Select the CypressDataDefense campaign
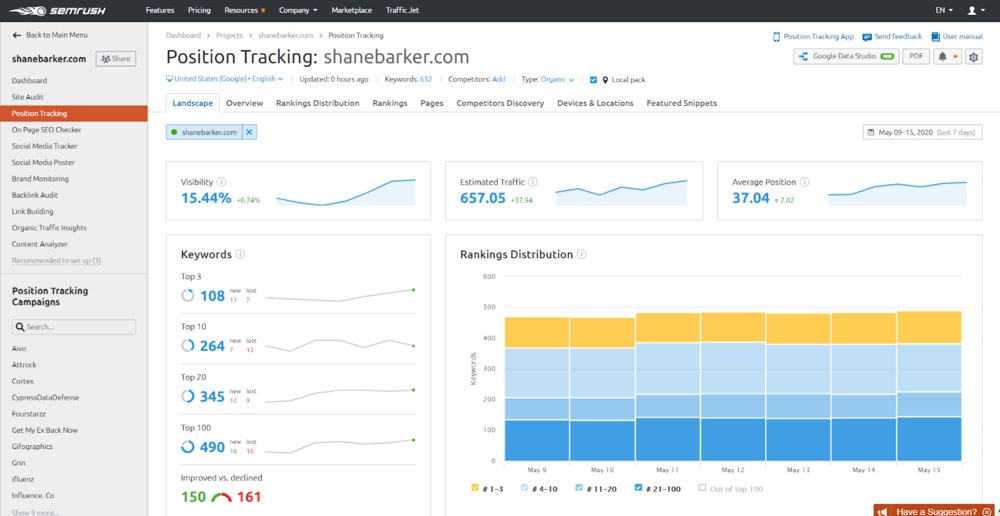 [45, 397]
